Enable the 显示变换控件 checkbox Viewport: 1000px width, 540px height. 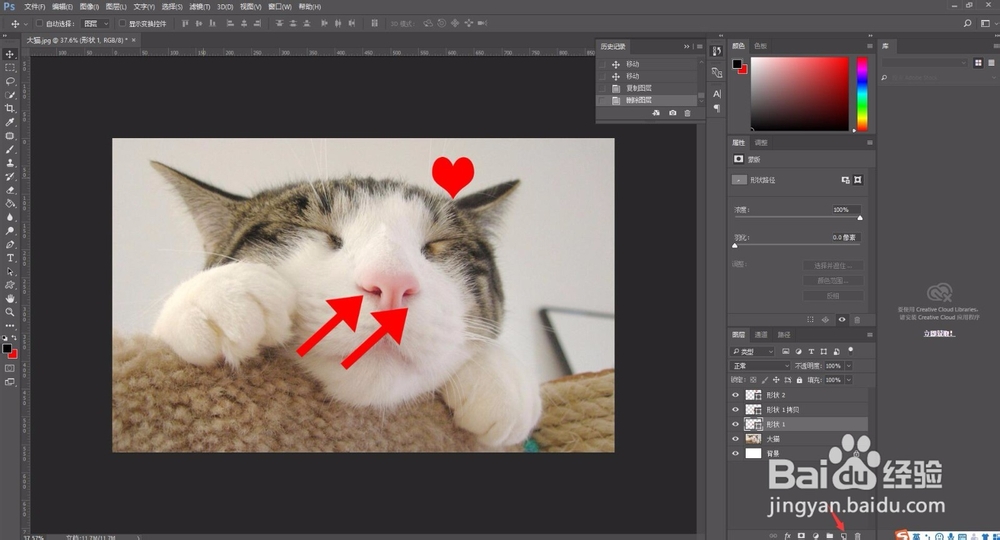coord(122,24)
